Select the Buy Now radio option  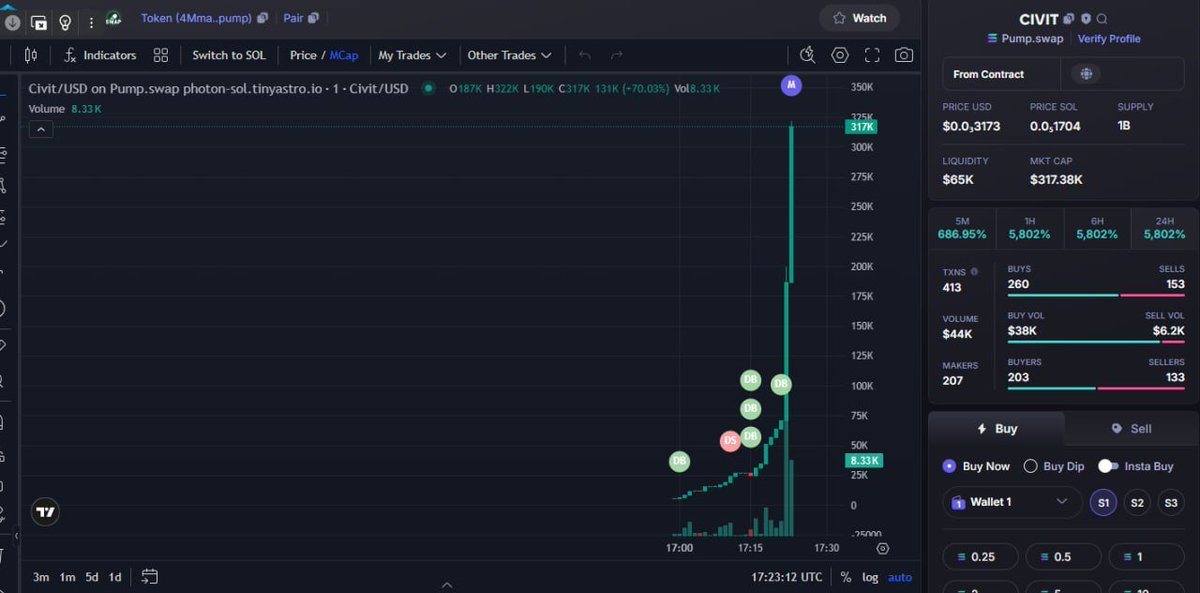(950, 466)
